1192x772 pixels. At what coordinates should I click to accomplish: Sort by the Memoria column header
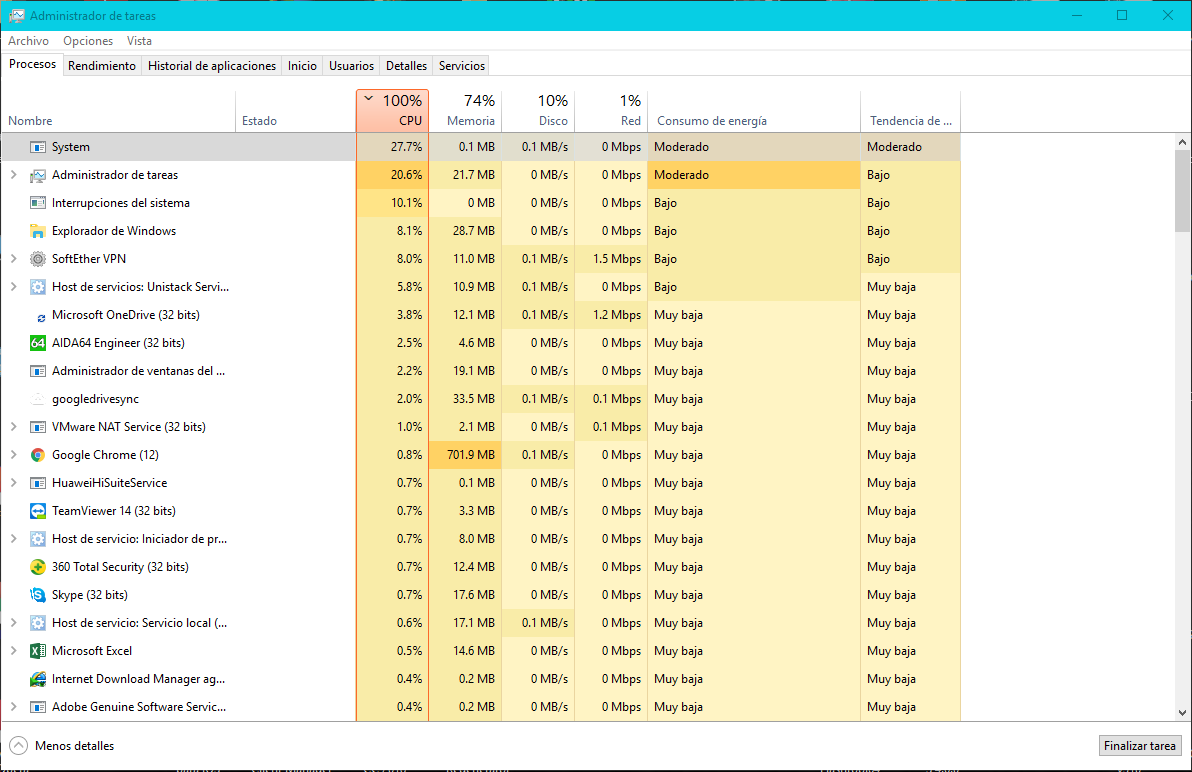465,111
